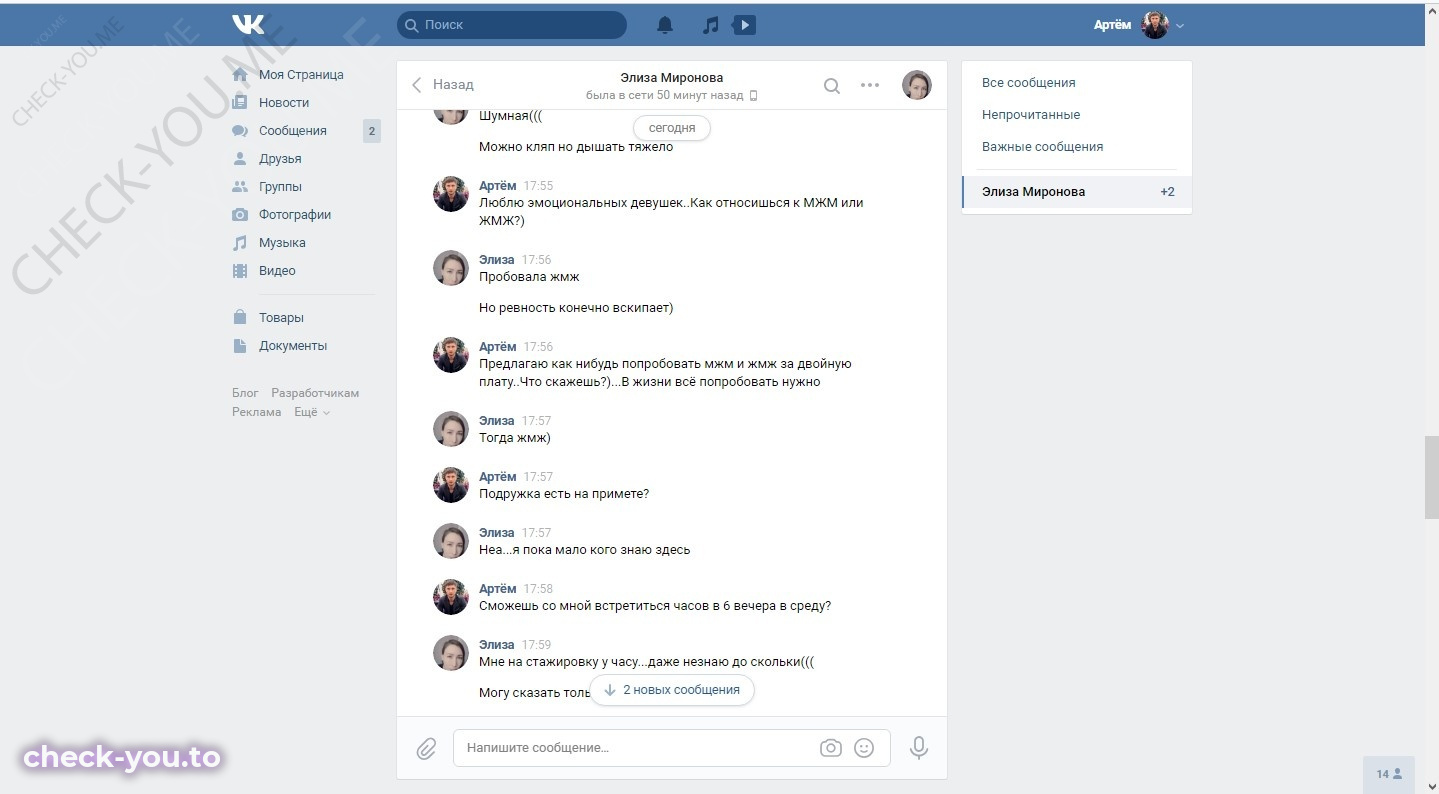Click Артём's avatar at 17:55 message
The image size is (1439, 794).
tap(451, 194)
